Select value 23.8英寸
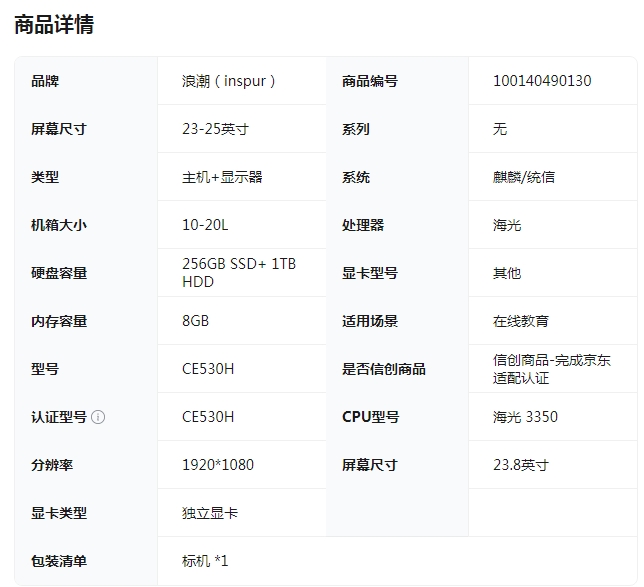 coord(521,465)
